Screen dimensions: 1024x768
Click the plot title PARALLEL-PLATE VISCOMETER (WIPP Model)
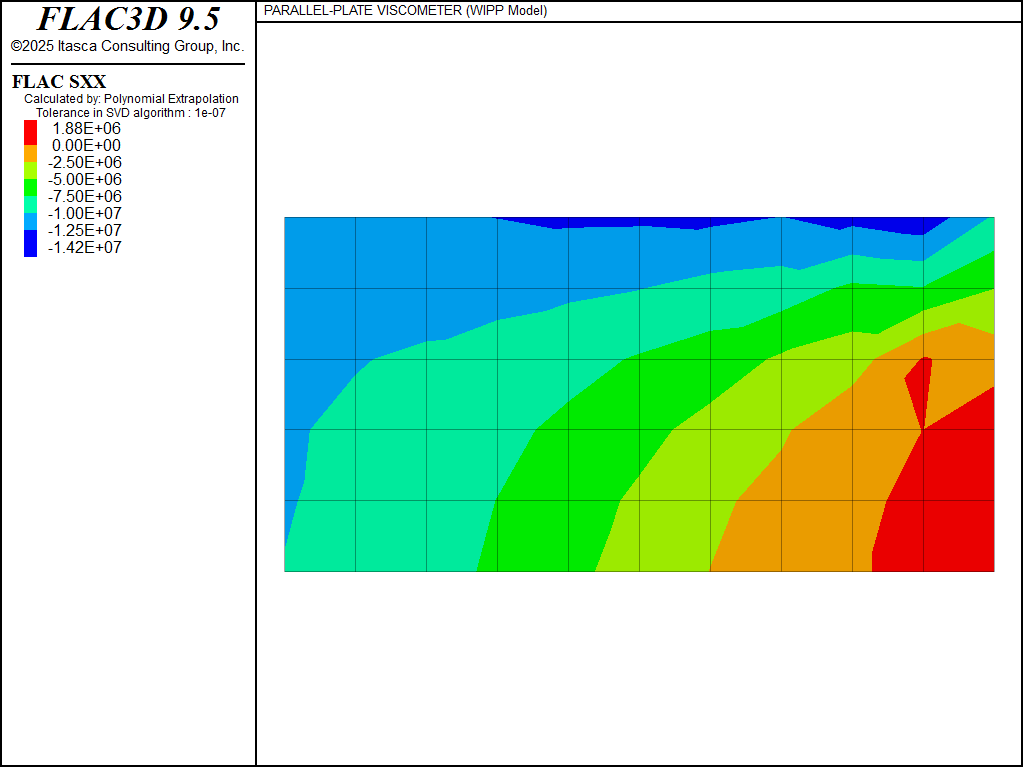click(405, 10)
